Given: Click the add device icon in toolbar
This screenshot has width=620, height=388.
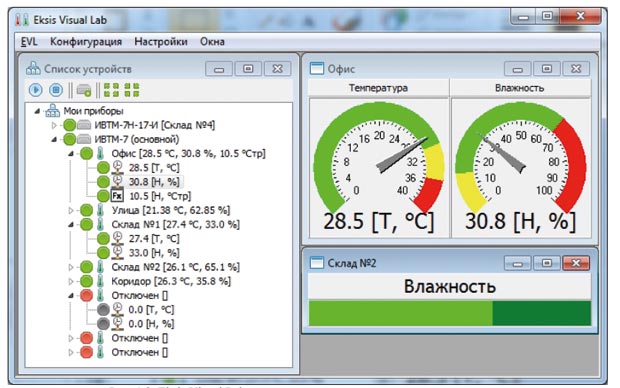Looking at the screenshot, I should [x=84, y=90].
